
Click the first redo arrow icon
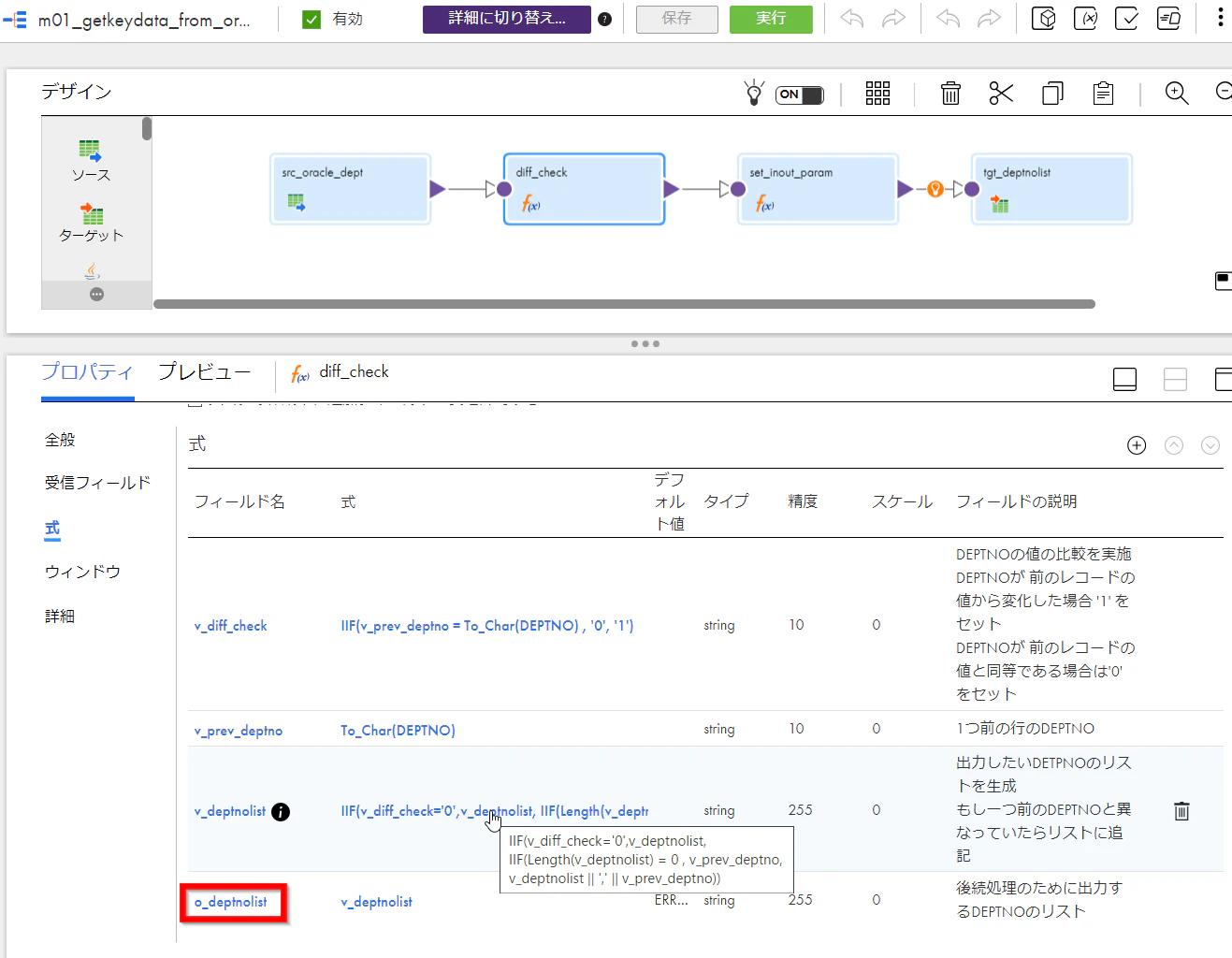tap(894, 19)
